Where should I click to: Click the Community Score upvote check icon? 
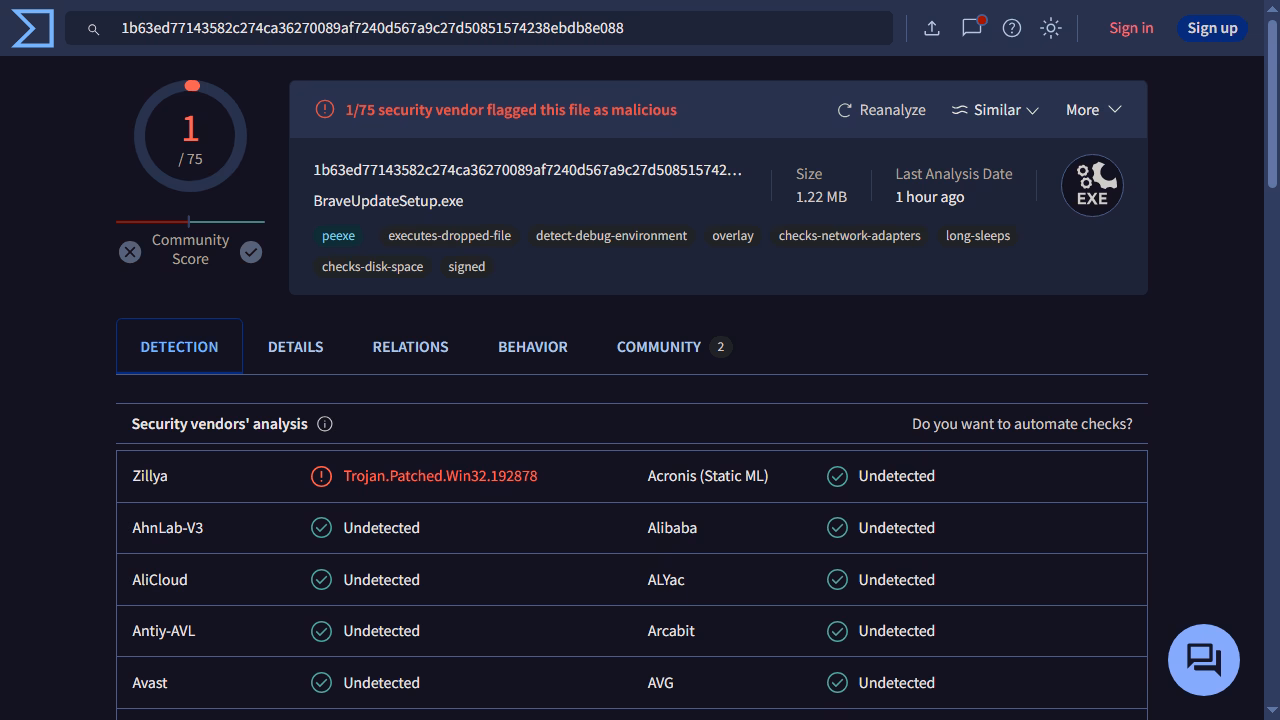pyautogui.click(x=251, y=252)
